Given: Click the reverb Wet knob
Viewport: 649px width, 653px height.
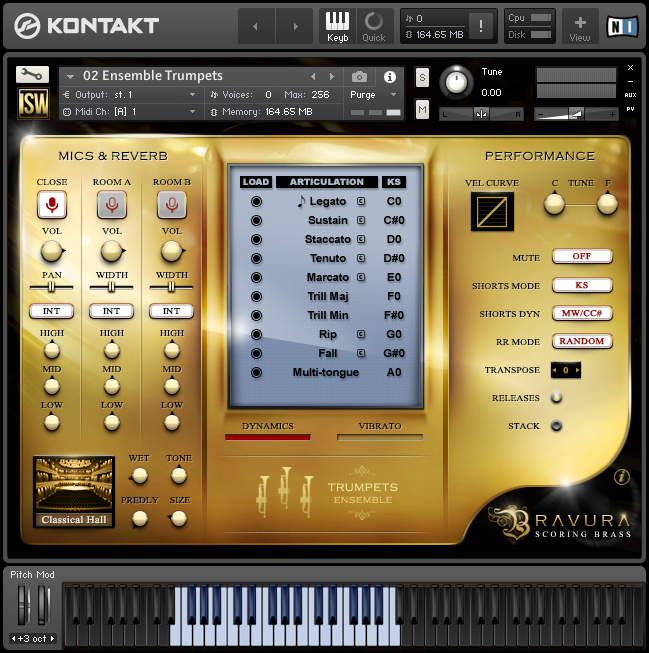Looking at the screenshot, I should pyautogui.click(x=139, y=476).
